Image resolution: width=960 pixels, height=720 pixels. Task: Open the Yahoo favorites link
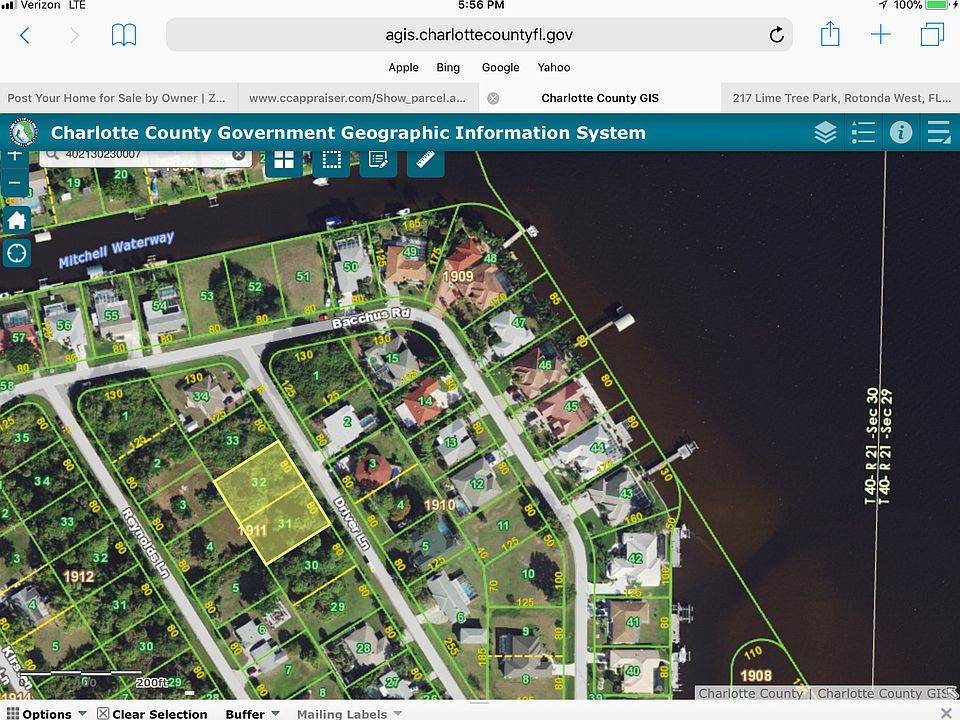pos(554,67)
